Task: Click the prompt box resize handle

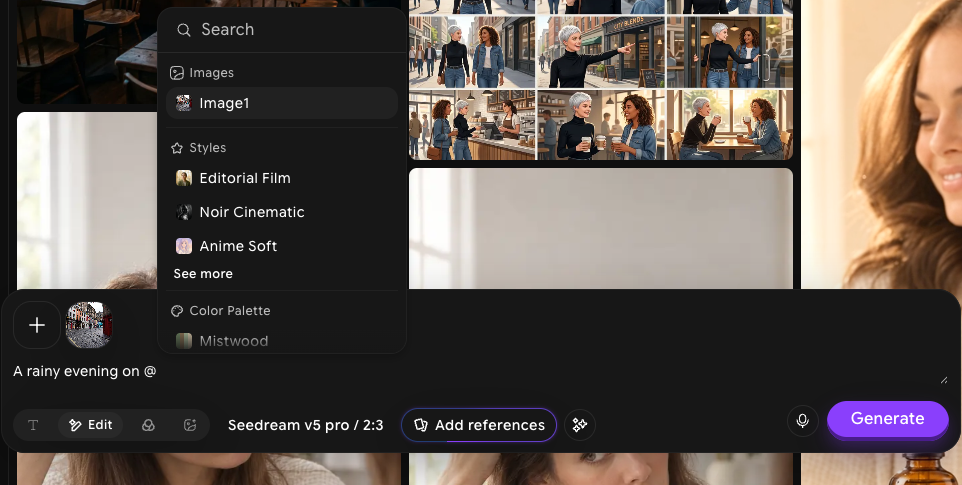Action: coord(944,380)
